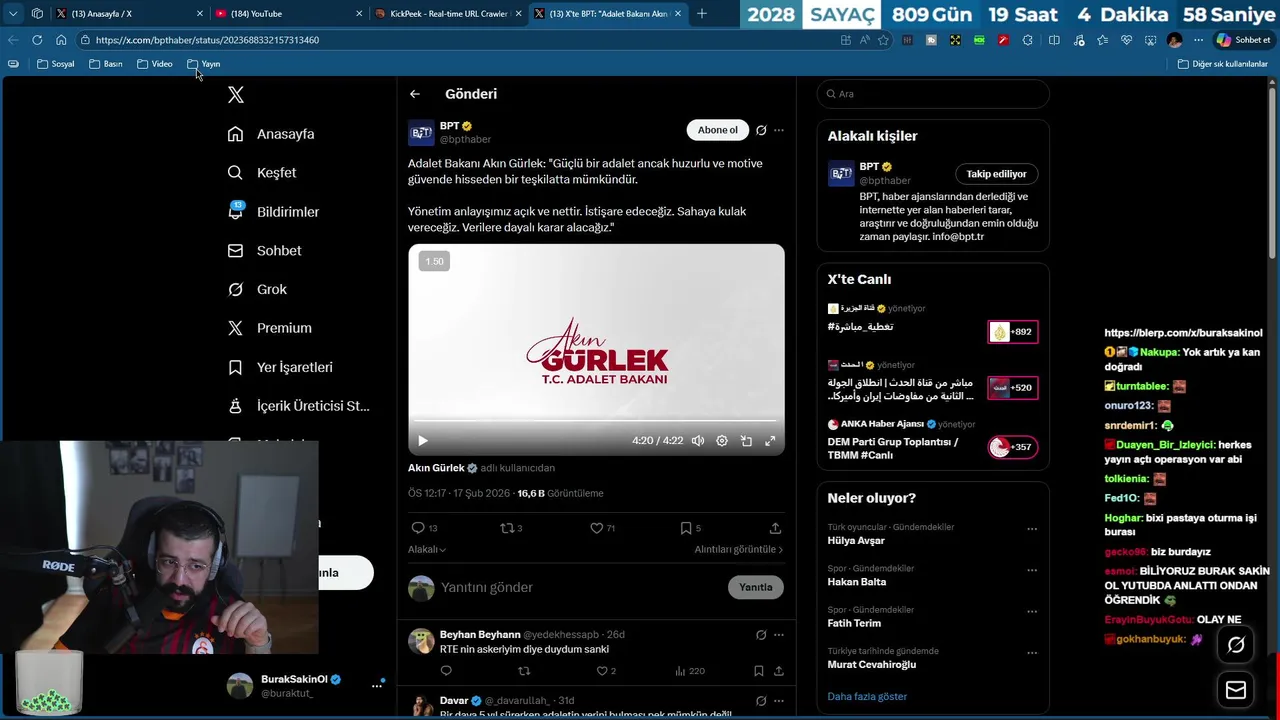The height and width of the screenshot is (720, 1280).
Task: Enter video fullscreen mode
Action: (770, 441)
